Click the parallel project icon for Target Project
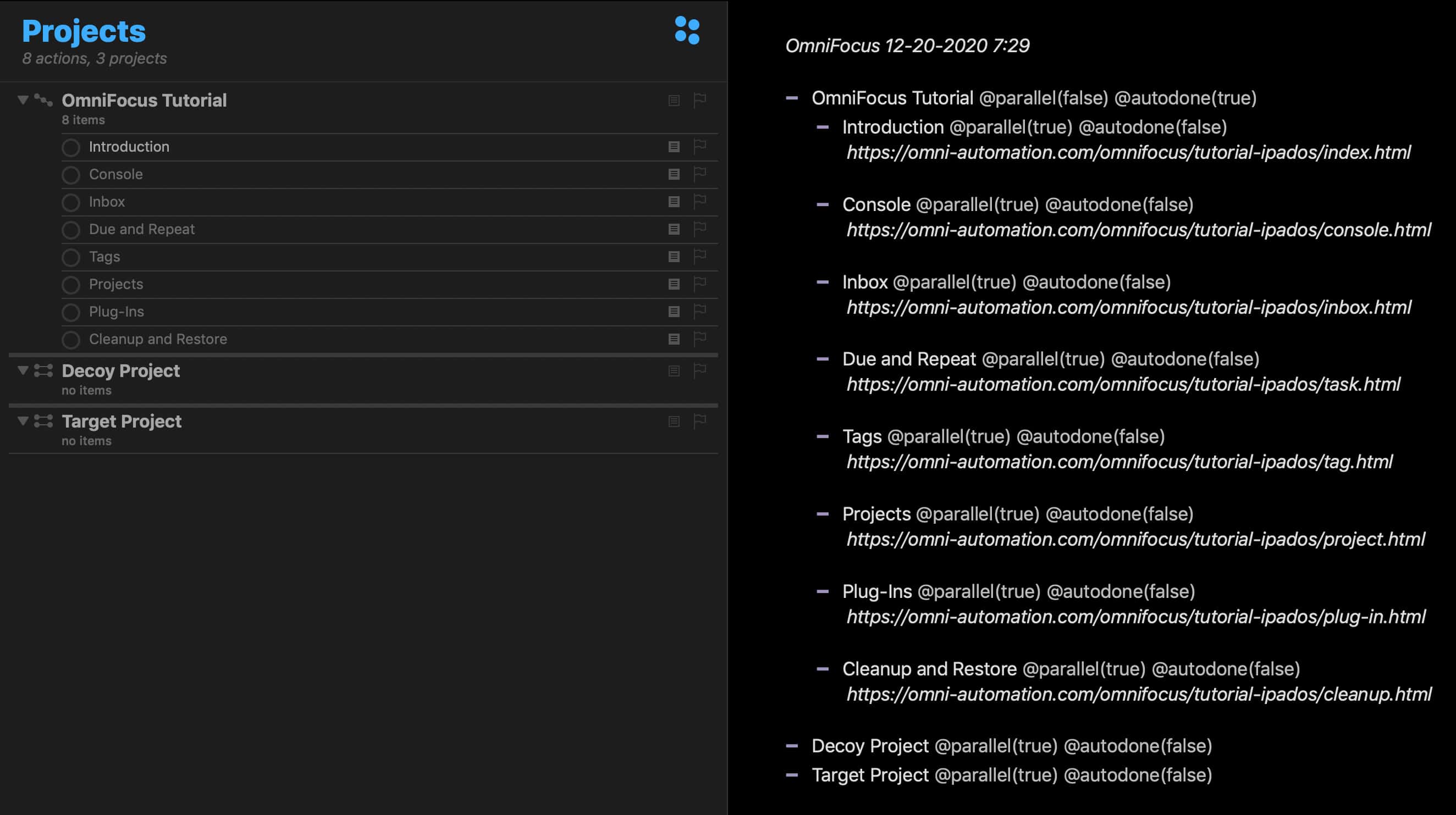1456x815 pixels. tap(43, 421)
